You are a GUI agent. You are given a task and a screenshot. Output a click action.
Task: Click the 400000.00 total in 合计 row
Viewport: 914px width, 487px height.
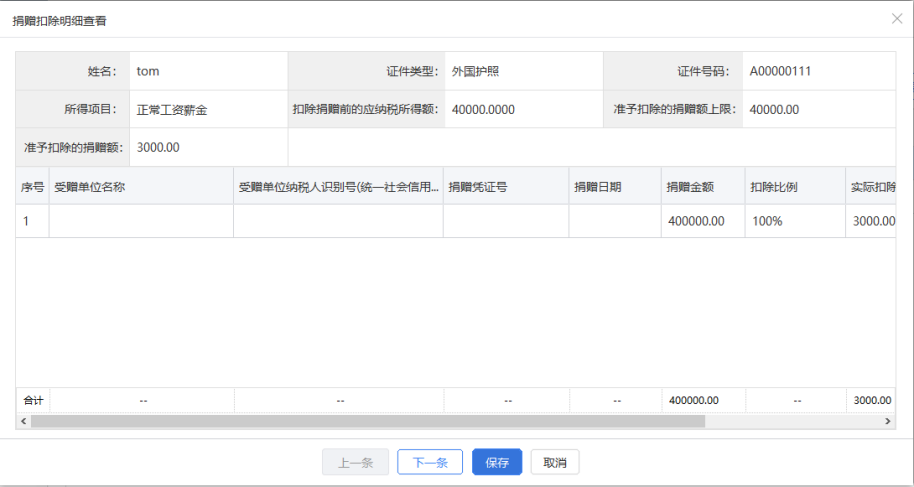[x=694, y=400]
